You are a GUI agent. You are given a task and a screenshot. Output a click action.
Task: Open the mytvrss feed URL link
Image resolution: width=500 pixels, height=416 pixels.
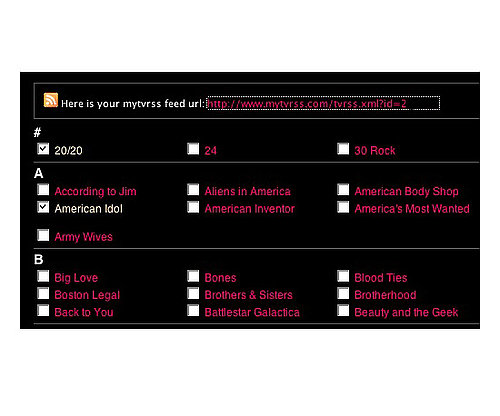(x=307, y=104)
